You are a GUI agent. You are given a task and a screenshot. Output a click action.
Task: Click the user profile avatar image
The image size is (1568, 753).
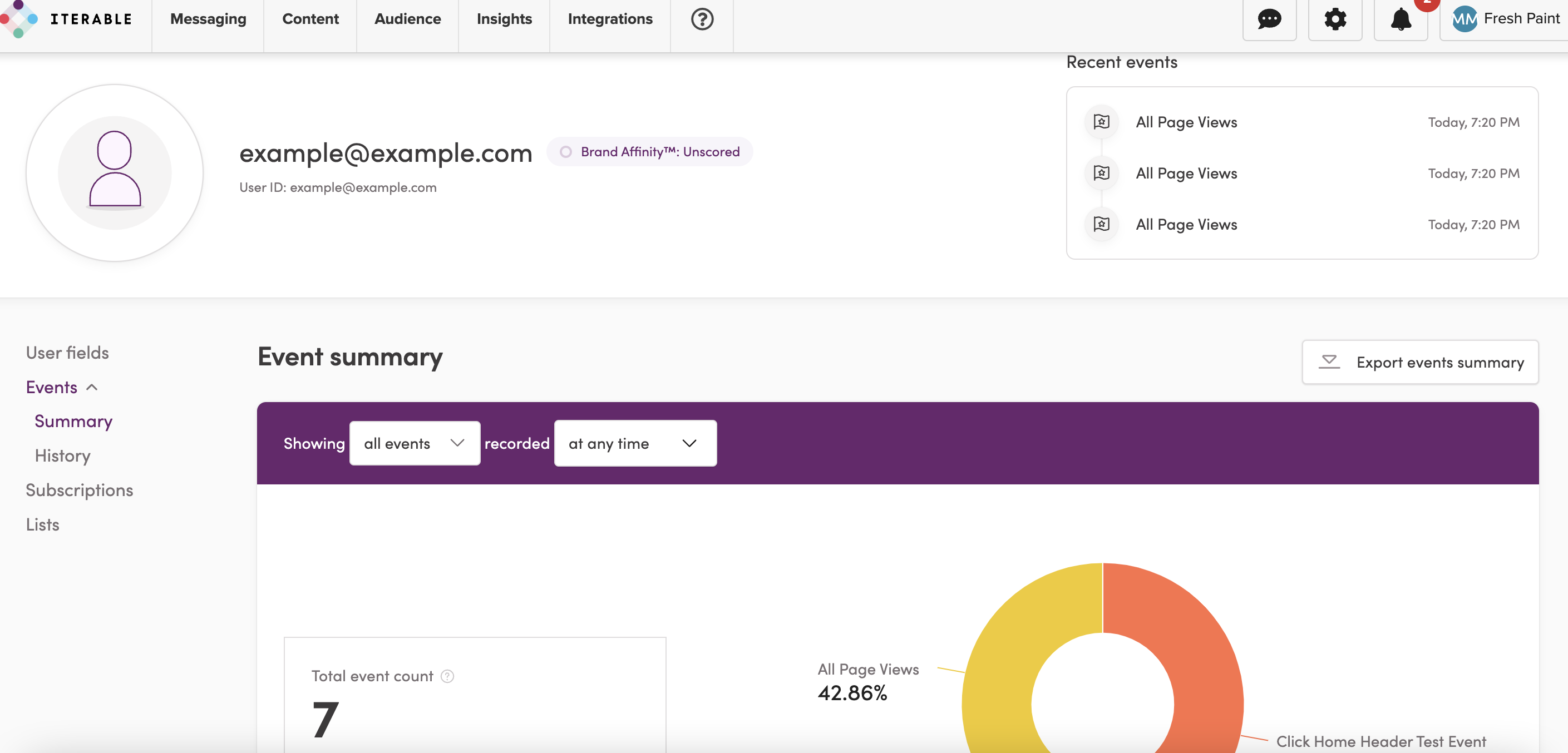click(x=115, y=173)
